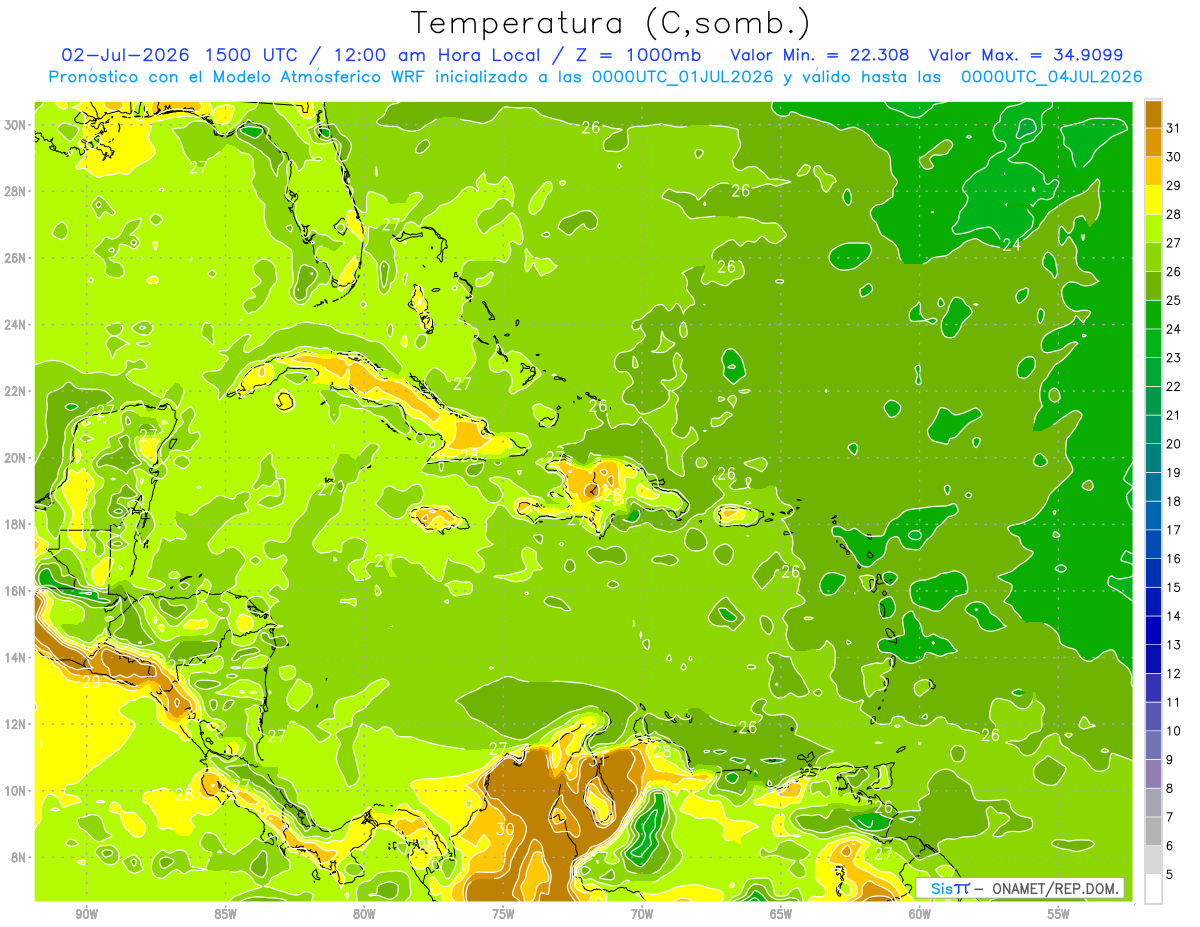The height and width of the screenshot is (927, 1200).
Task: Click the dark brown legend swatch above 31
Action: click(1154, 114)
